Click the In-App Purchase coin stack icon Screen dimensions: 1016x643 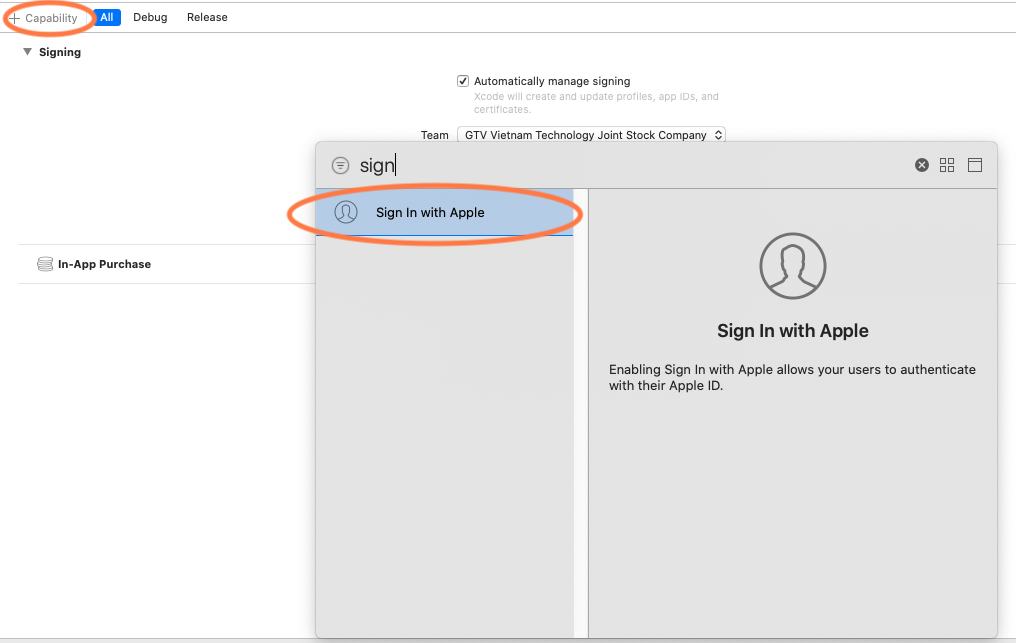45,264
